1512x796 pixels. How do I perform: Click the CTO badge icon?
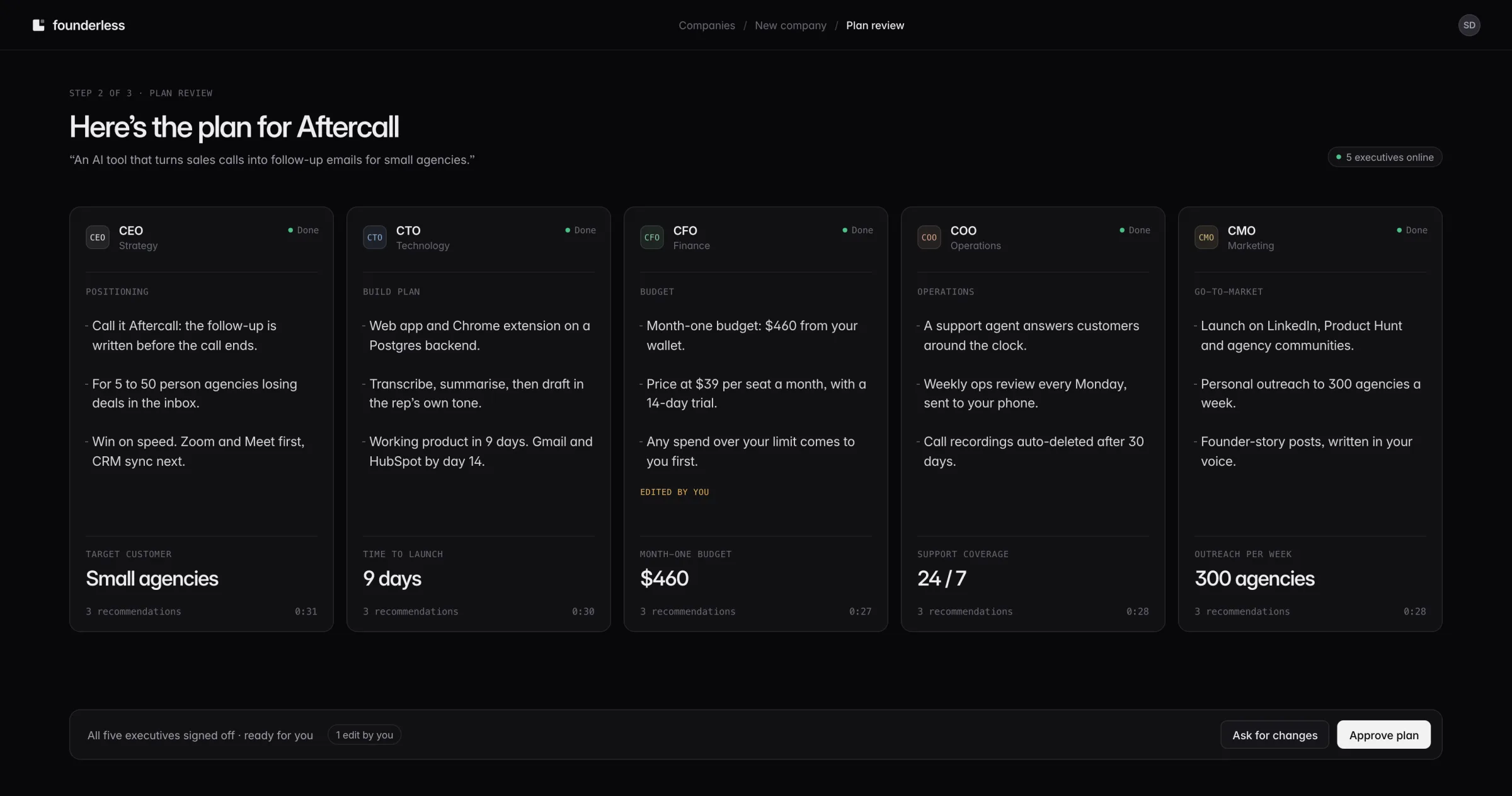(375, 238)
